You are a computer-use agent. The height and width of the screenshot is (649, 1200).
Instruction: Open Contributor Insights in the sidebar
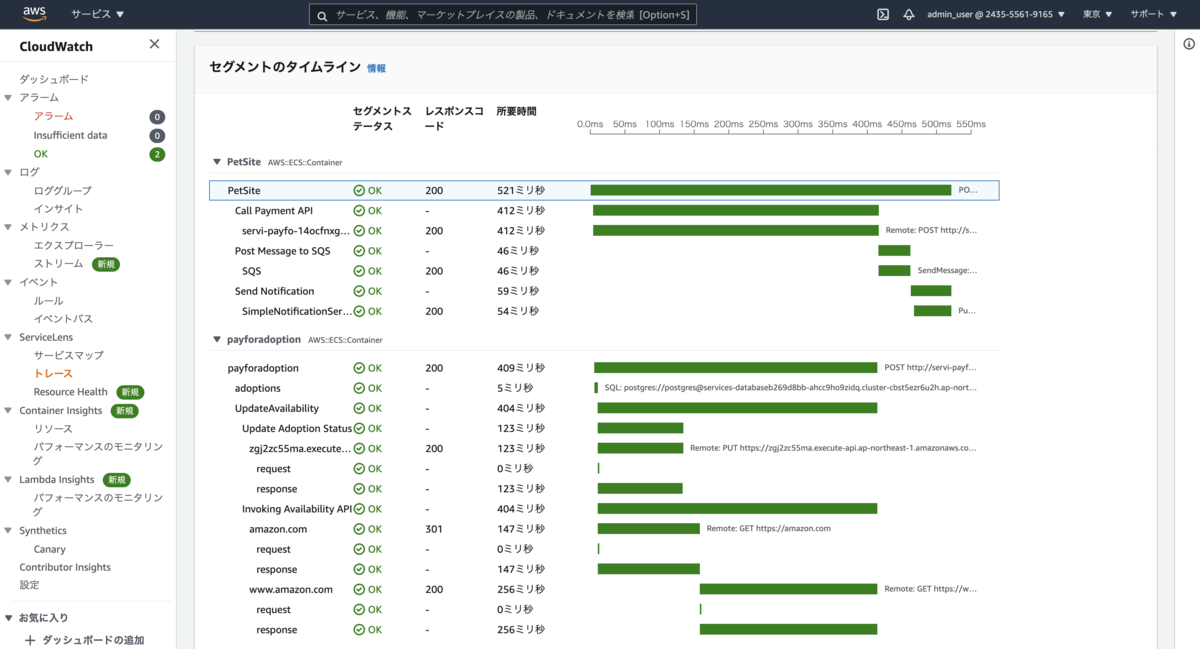click(x=65, y=567)
